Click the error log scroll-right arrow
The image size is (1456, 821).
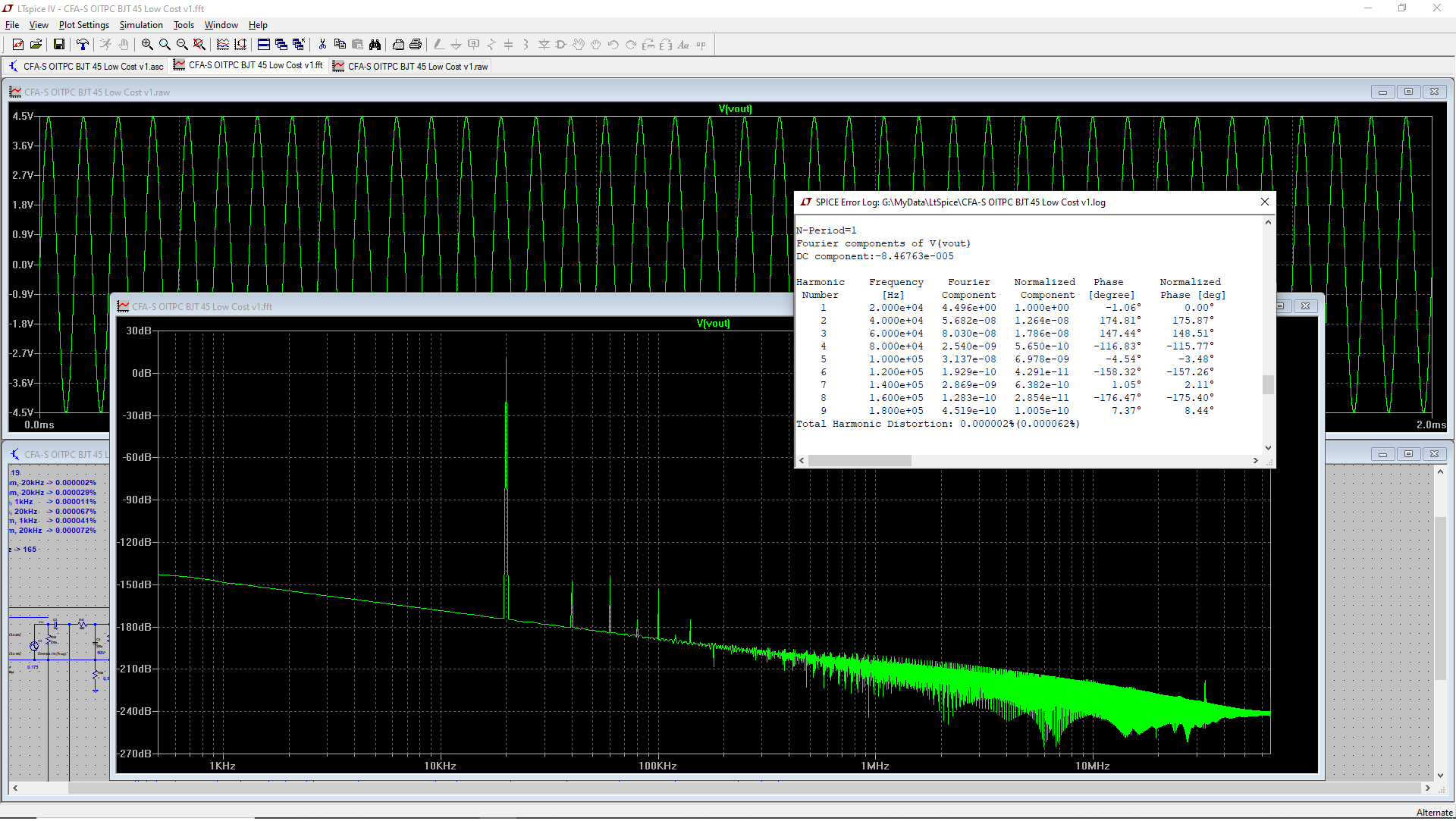pyautogui.click(x=1256, y=460)
